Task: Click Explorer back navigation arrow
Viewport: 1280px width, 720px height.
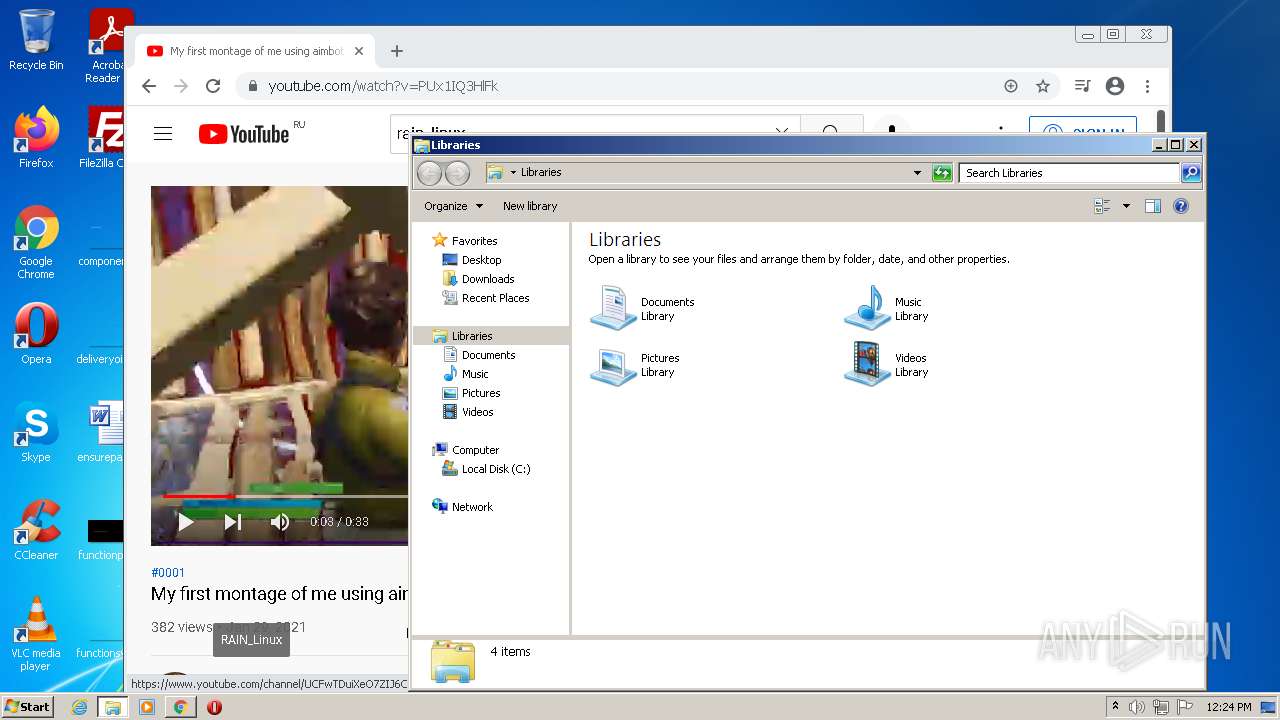Action: coord(430,173)
